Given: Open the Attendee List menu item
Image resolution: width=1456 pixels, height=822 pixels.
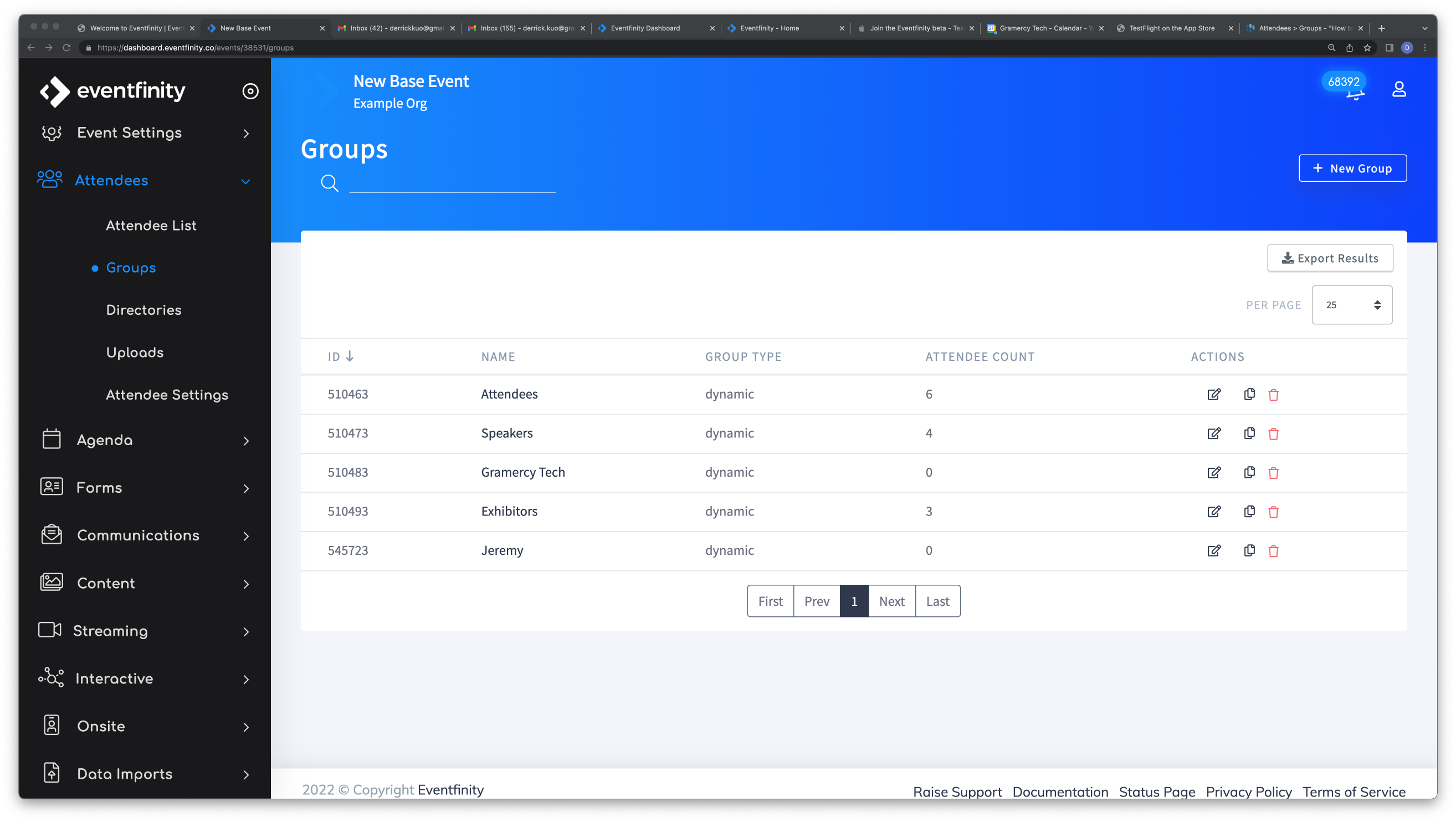Looking at the screenshot, I should [150, 224].
